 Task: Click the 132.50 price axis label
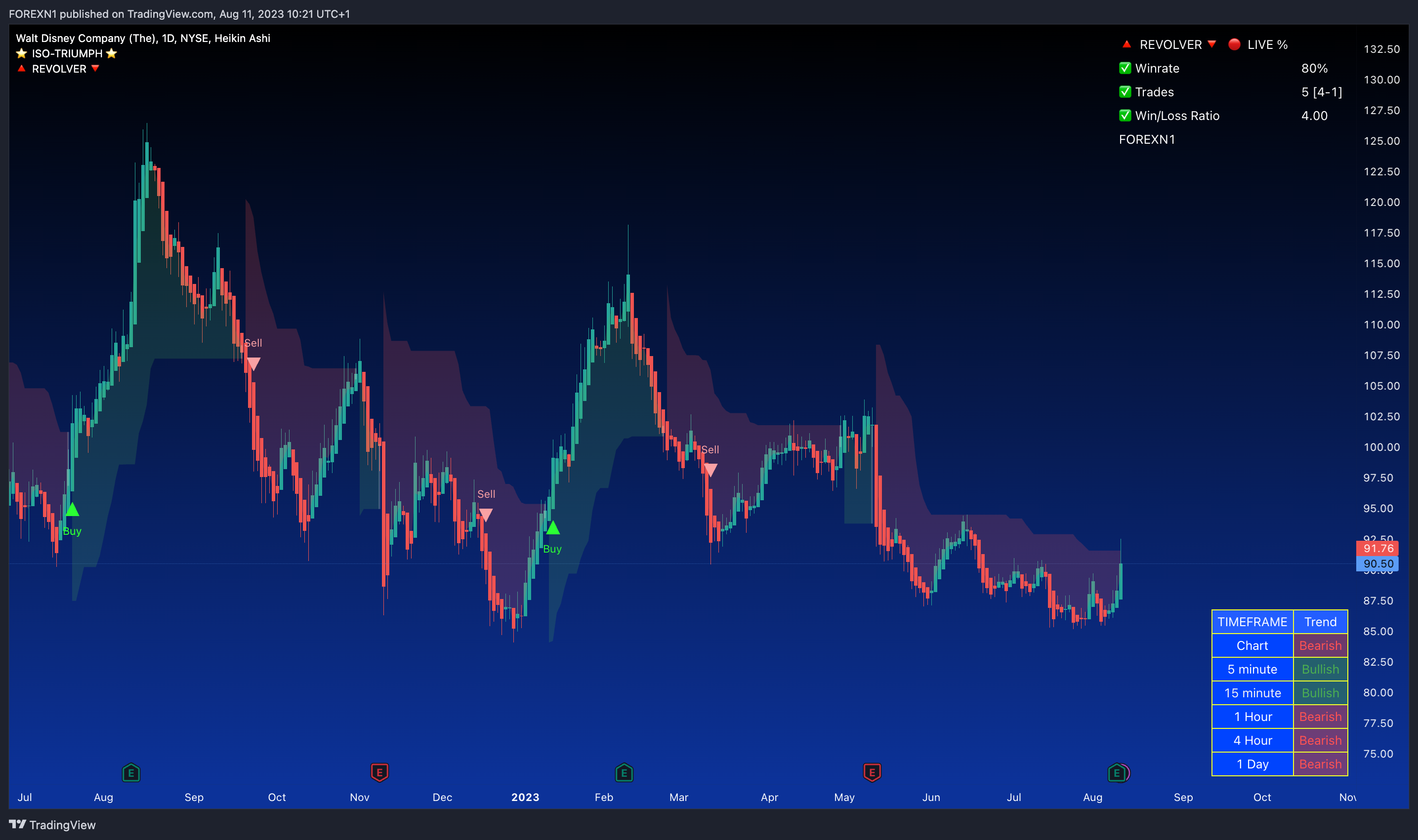coord(1382,49)
